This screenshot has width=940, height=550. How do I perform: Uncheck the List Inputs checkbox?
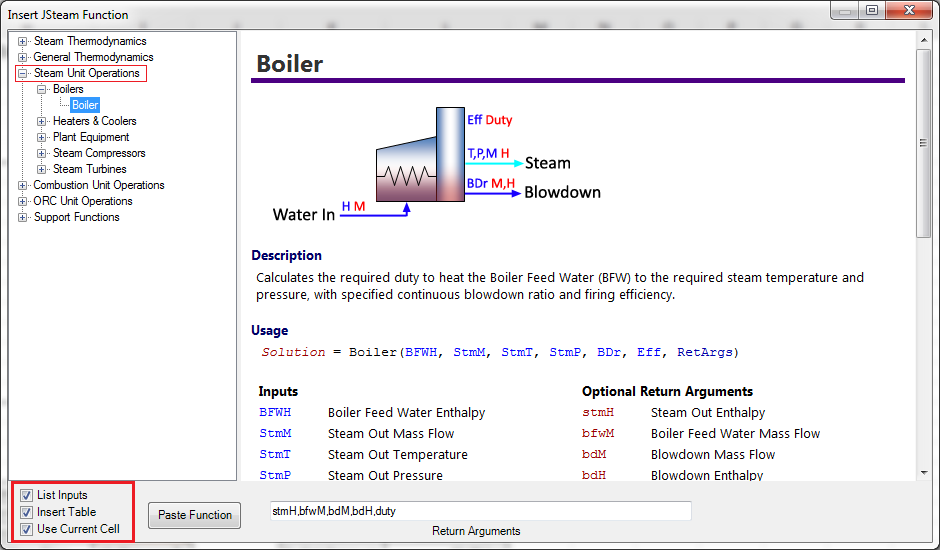pyautogui.click(x=26, y=495)
